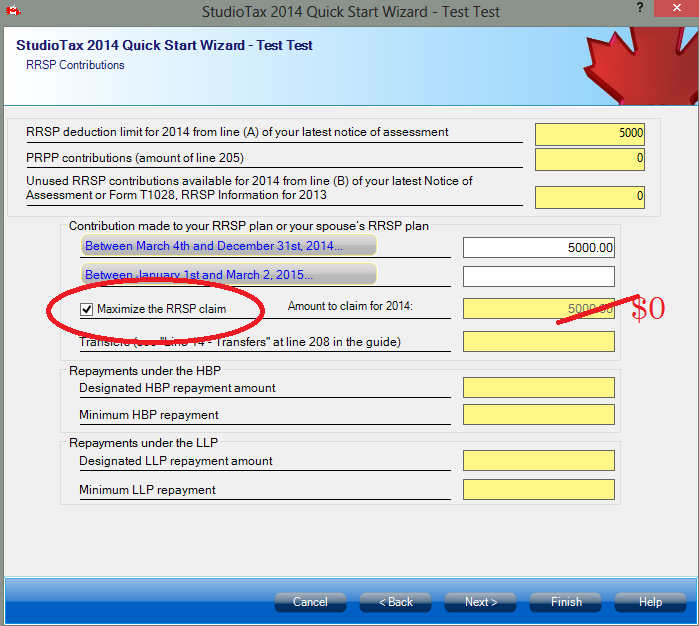Click 'Designated HBP repayment amount' label
Image resolution: width=699 pixels, height=626 pixels.
pyautogui.click(x=177, y=388)
